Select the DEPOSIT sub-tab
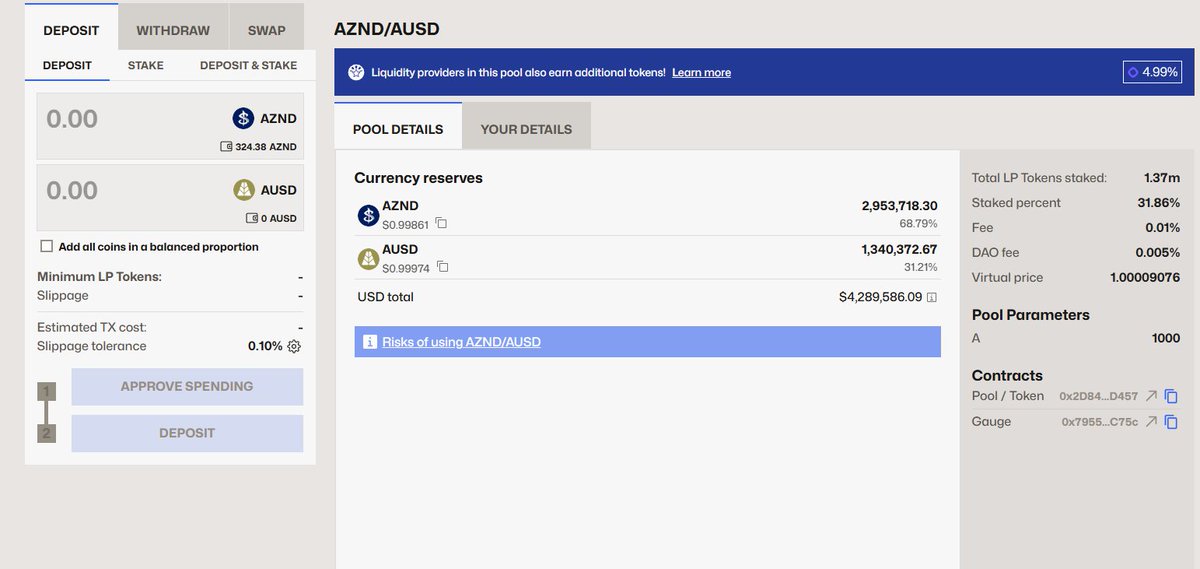 pyautogui.click(x=67, y=65)
